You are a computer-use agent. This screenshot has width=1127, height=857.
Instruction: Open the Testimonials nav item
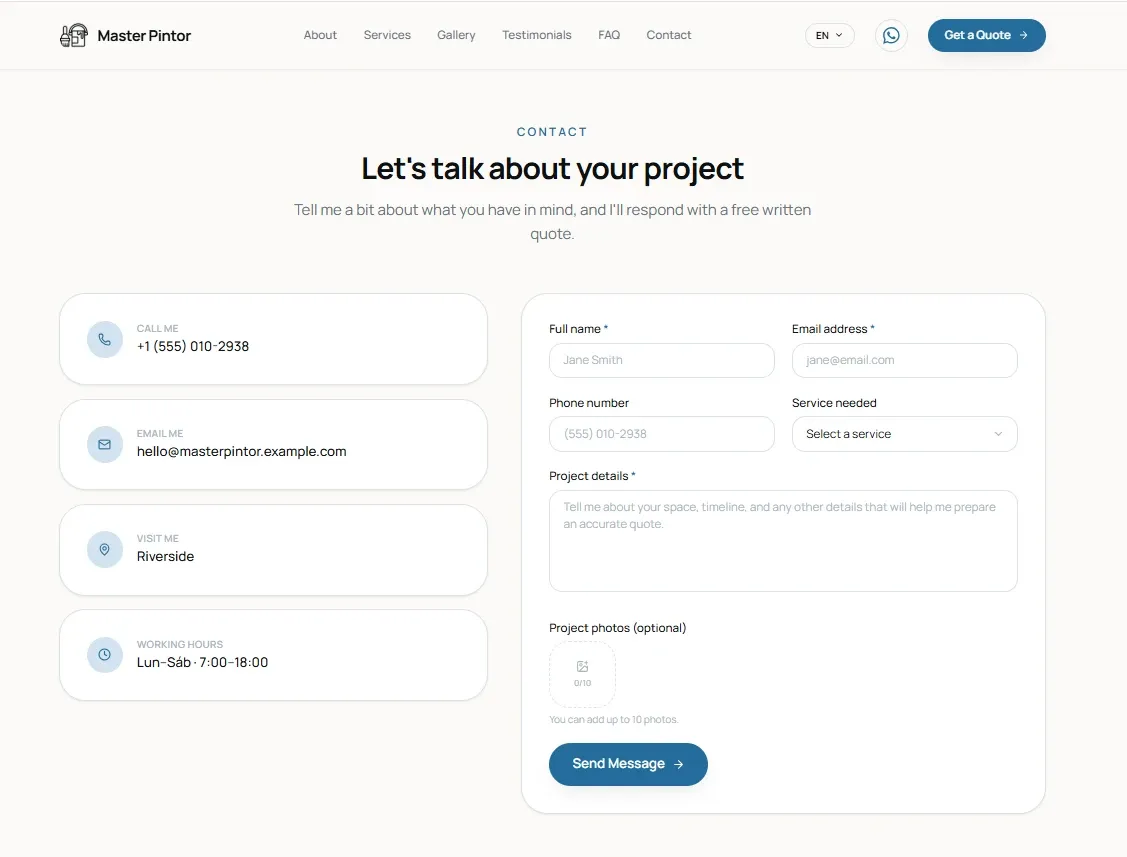point(537,35)
